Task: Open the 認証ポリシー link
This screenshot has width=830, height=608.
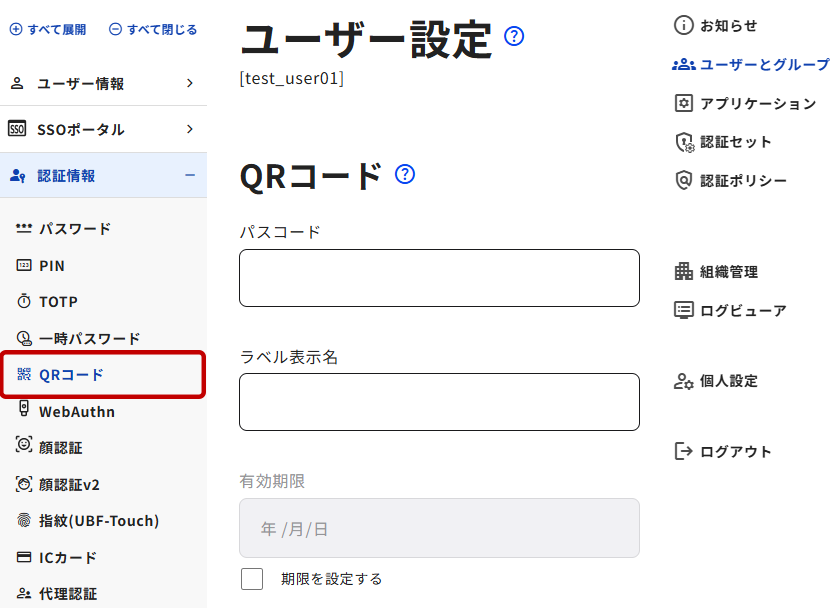Action: [x=742, y=181]
